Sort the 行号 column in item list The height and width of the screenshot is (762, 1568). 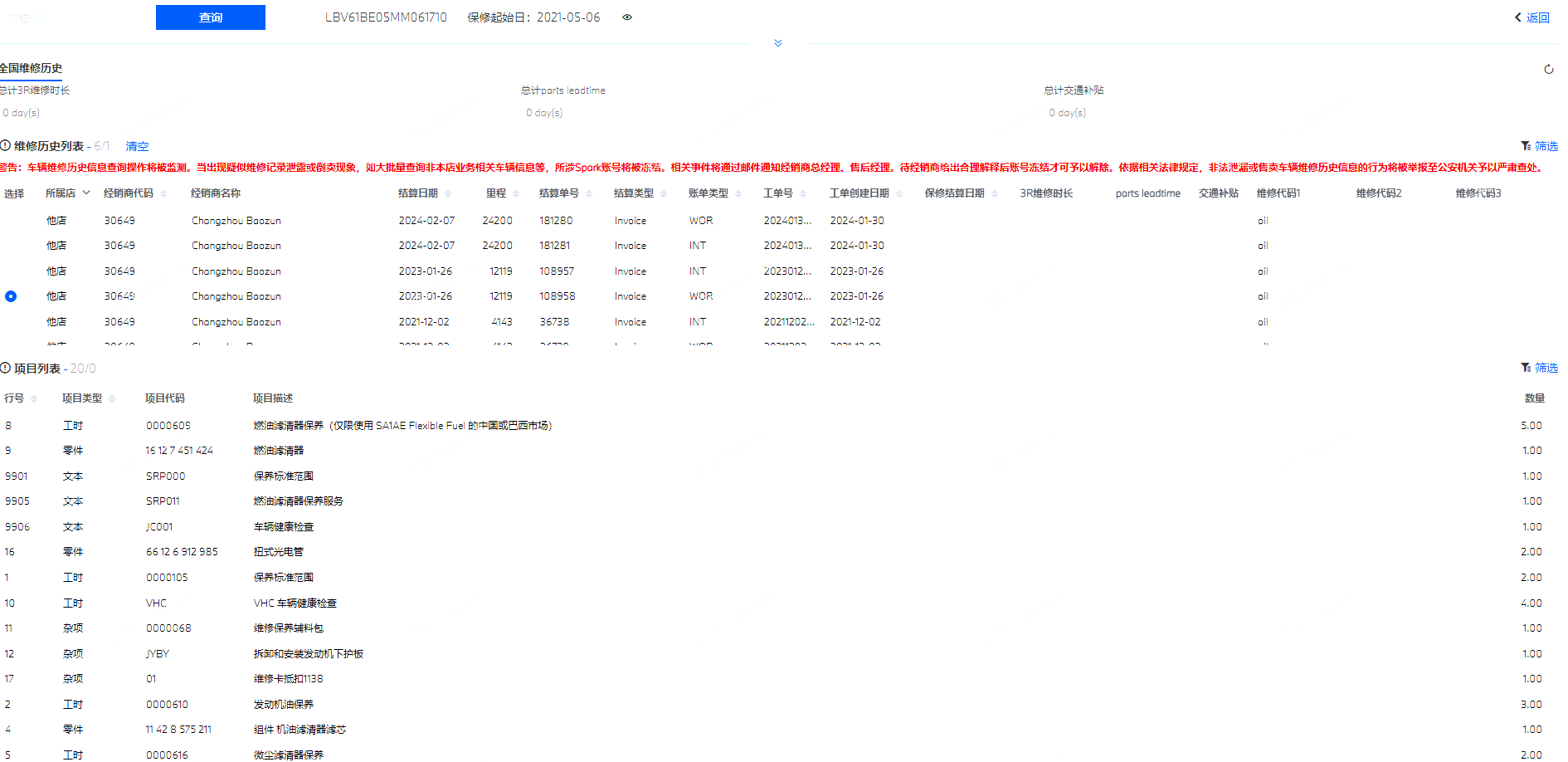34,399
